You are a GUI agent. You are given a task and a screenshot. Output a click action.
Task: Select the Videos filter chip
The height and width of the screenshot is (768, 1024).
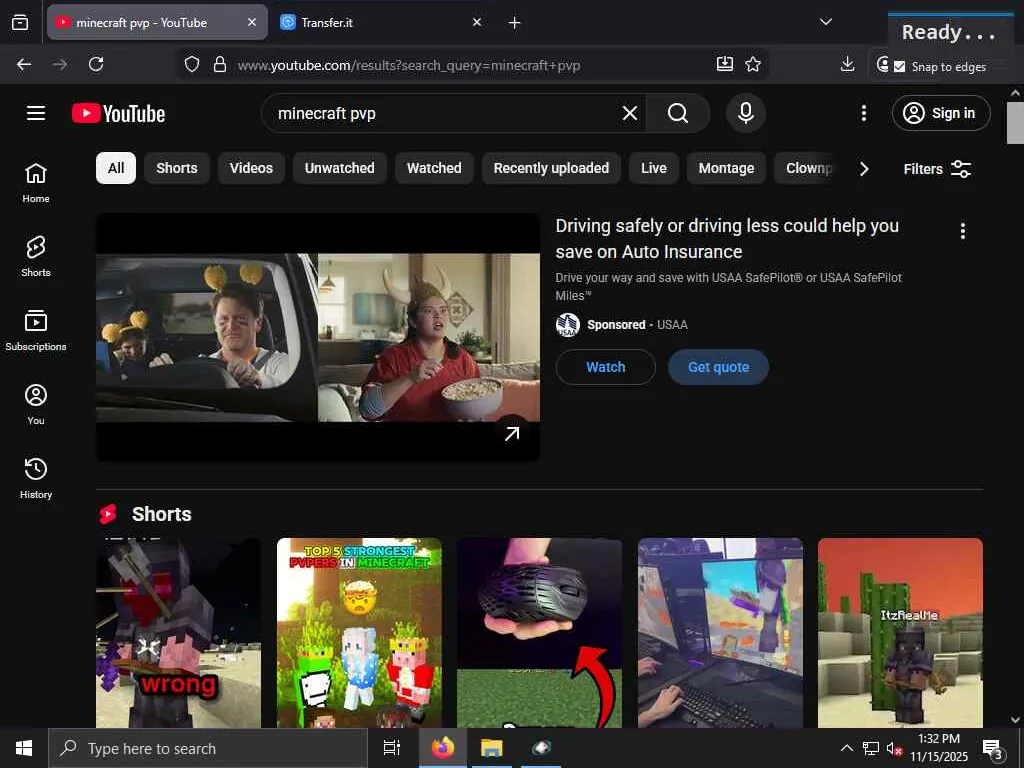coord(251,168)
